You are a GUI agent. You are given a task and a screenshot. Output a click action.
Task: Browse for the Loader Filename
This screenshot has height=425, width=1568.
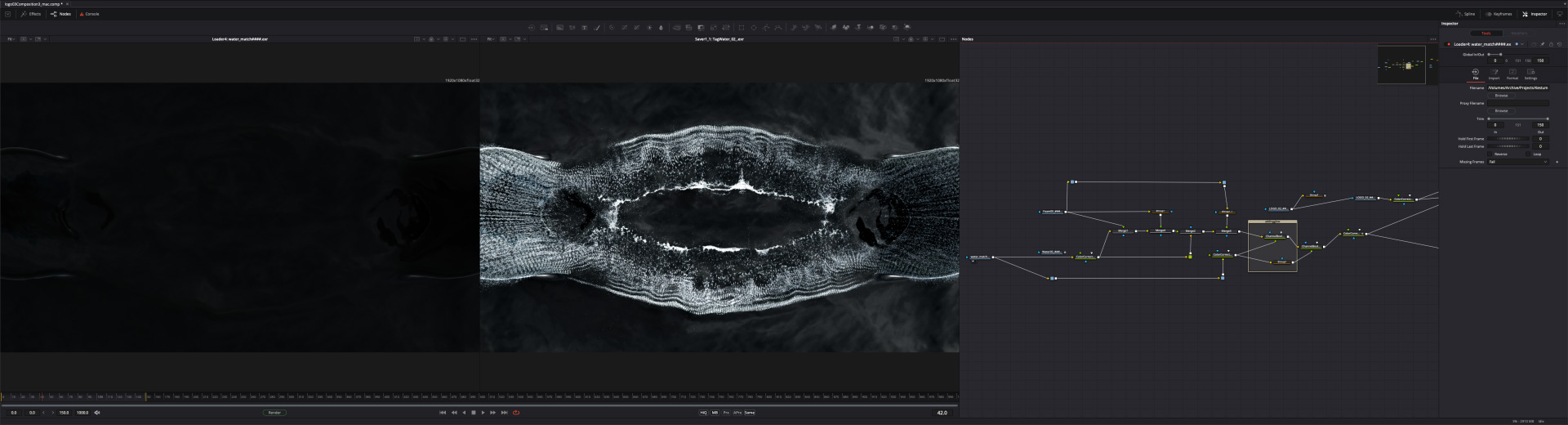(1502, 96)
